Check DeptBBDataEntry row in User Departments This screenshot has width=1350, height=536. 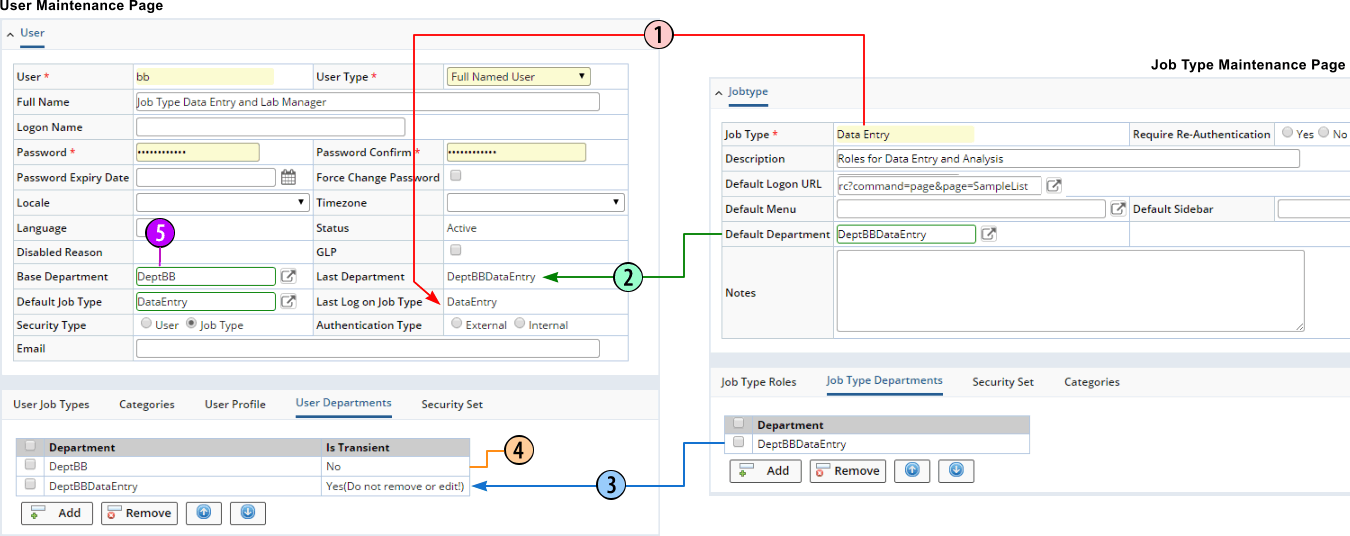30,485
